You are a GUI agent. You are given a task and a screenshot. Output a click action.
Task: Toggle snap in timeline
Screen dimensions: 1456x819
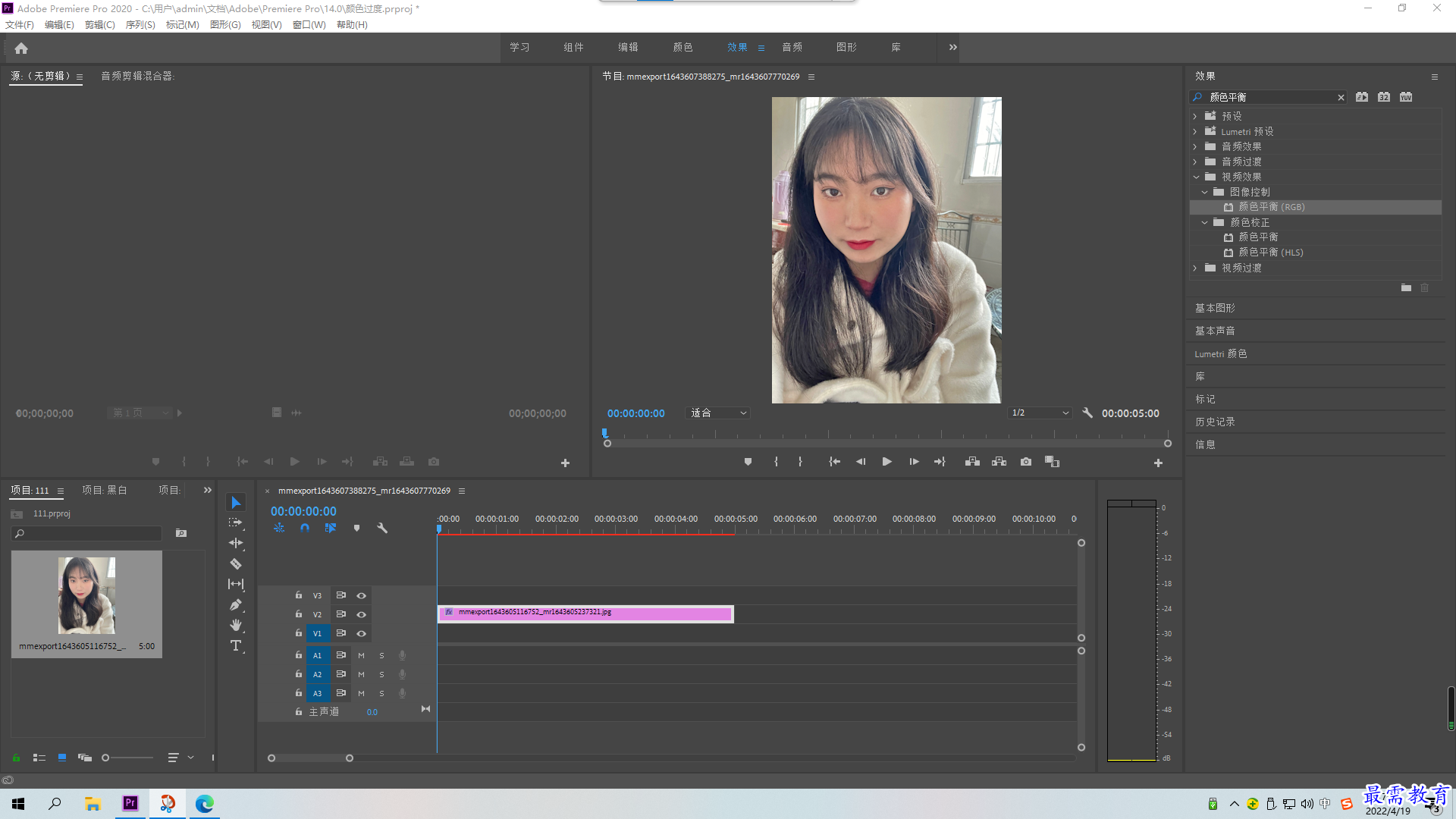(305, 528)
